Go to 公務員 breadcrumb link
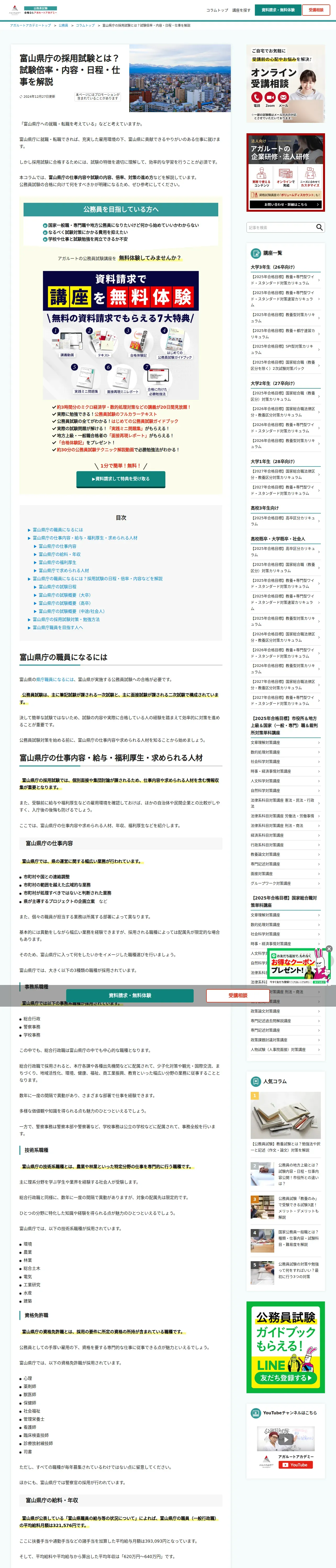This screenshot has height=1568, width=336. [63, 26]
